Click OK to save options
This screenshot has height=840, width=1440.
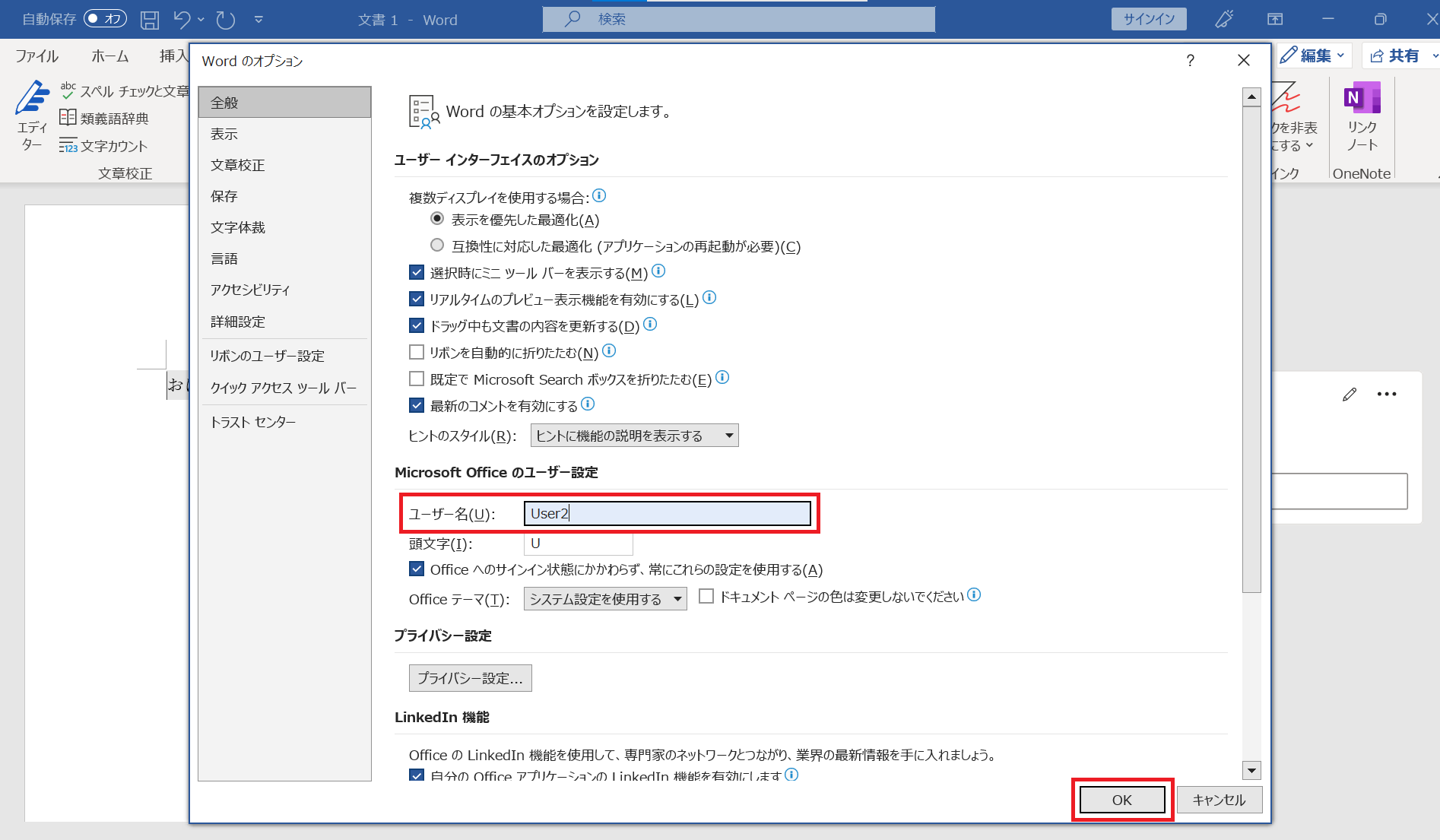(1122, 800)
